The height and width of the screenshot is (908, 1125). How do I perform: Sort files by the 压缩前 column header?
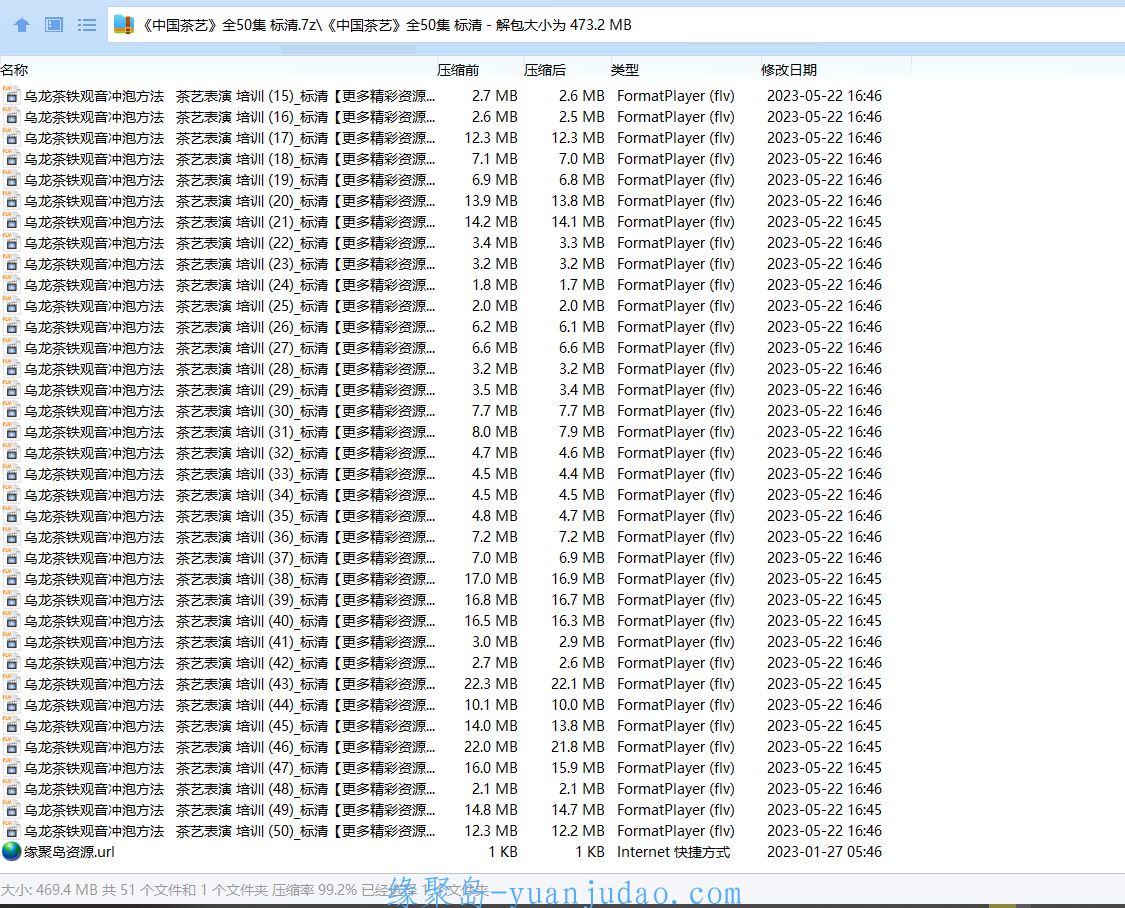click(458, 70)
